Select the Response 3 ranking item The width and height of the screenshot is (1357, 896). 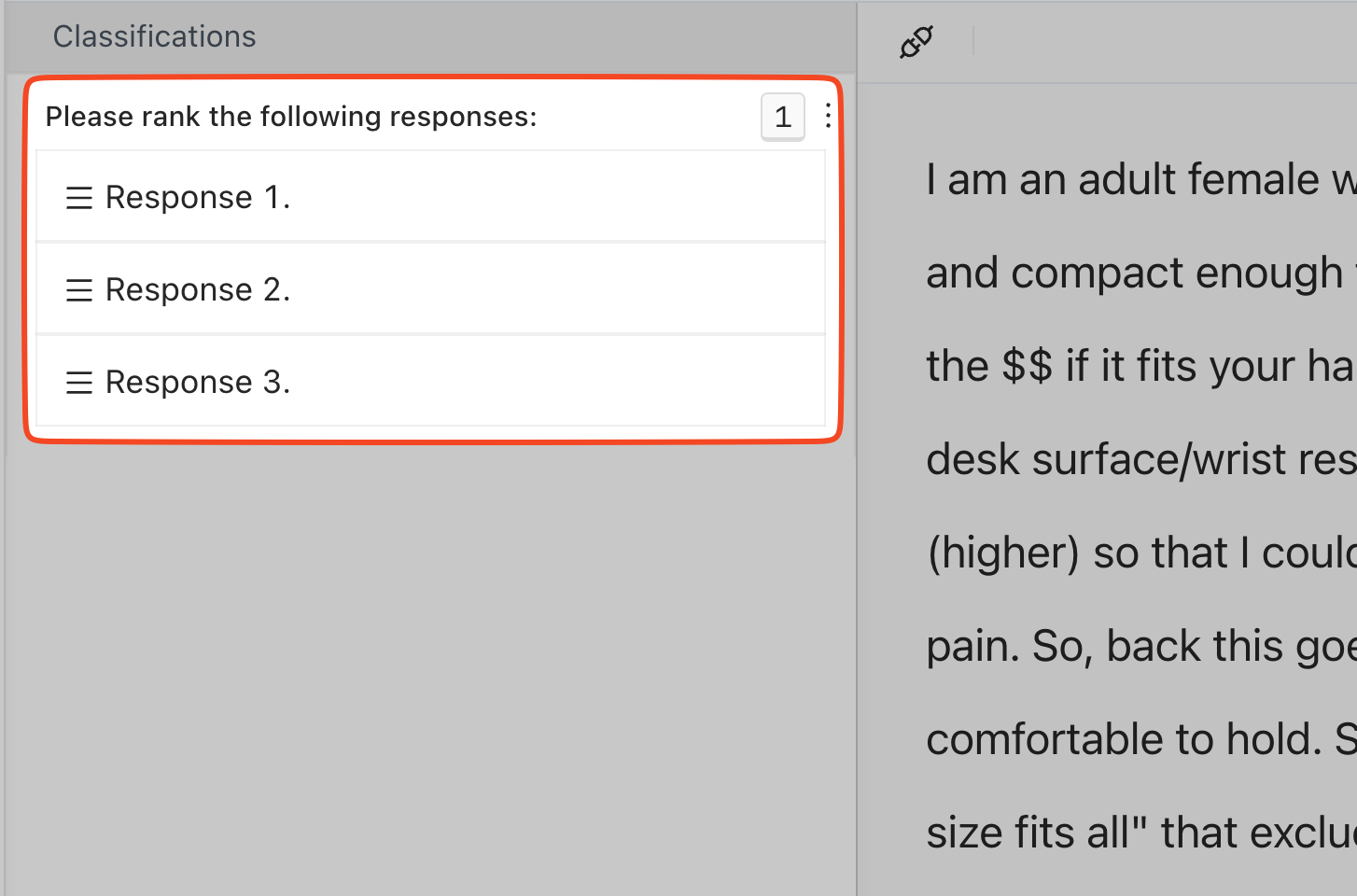click(429, 383)
